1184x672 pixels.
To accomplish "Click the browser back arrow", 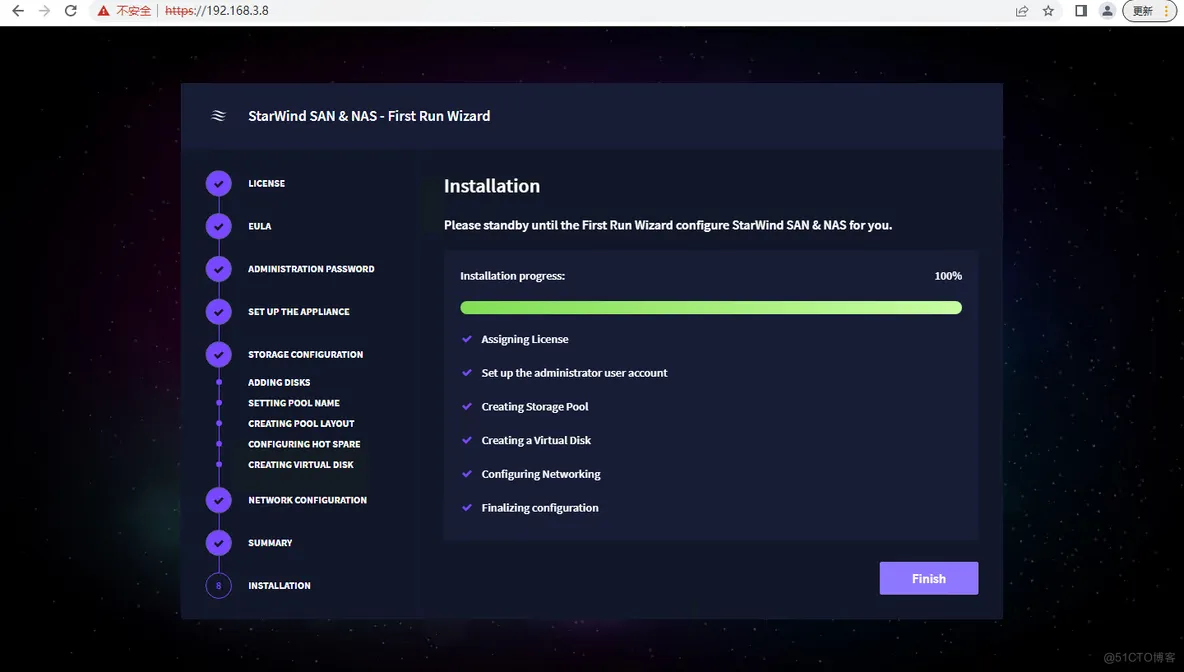I will (x=18, y=11).
